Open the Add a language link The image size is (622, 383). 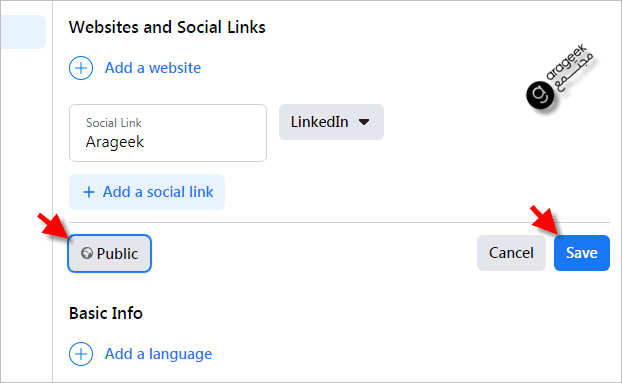tap(158, 354)
